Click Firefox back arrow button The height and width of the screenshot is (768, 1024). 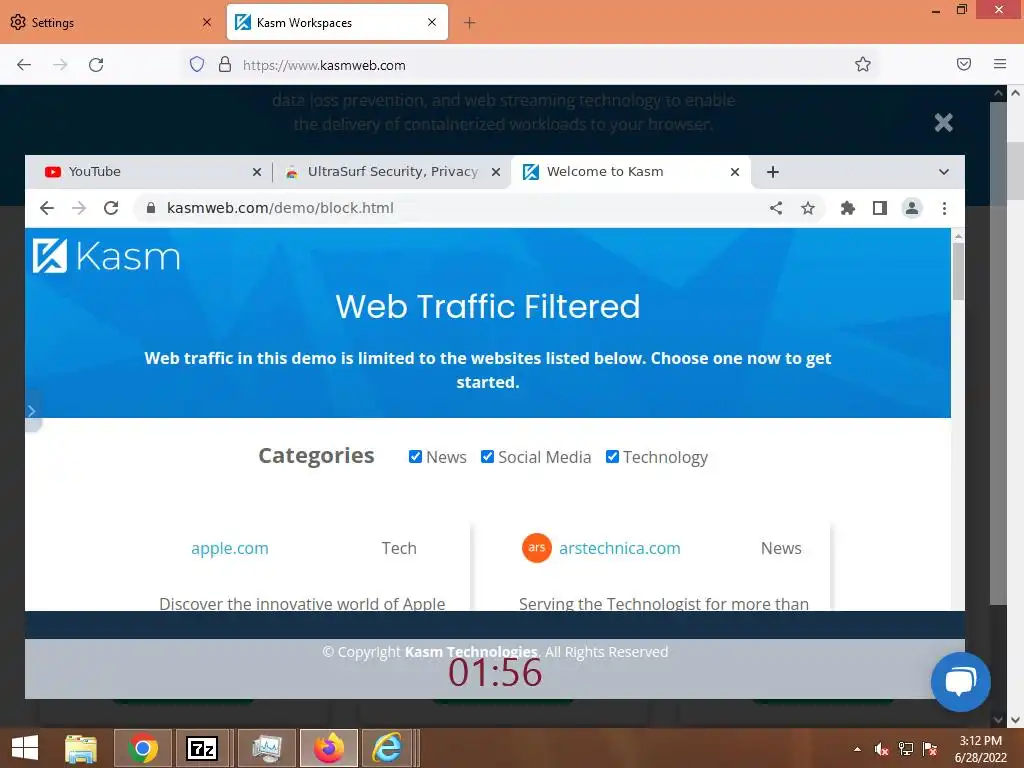[24, 65]
